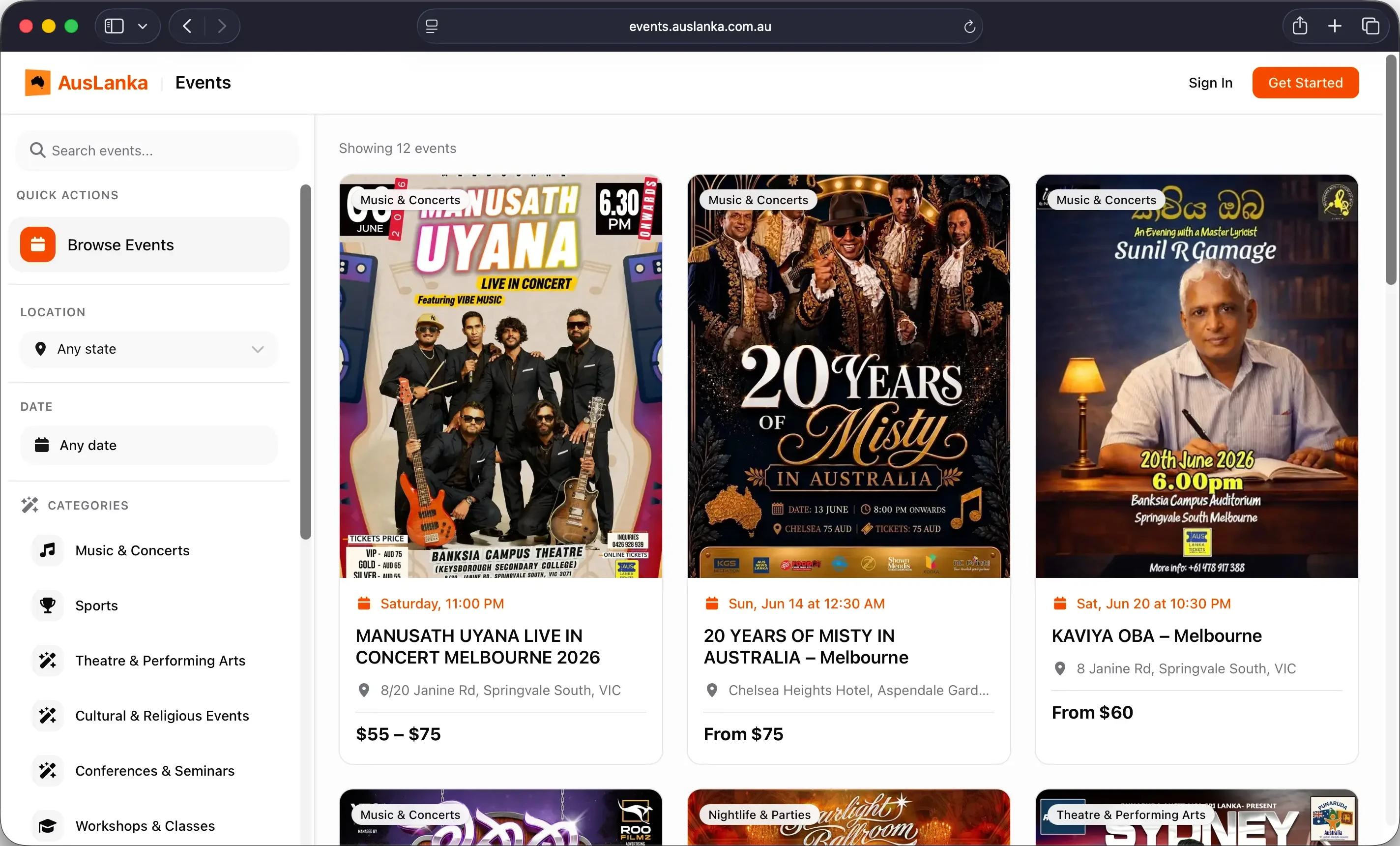Screen dimensions: 1400x846
Task: Click pin icon beside 8/20 Janine Rd
Action: click(x=364, y=690)
